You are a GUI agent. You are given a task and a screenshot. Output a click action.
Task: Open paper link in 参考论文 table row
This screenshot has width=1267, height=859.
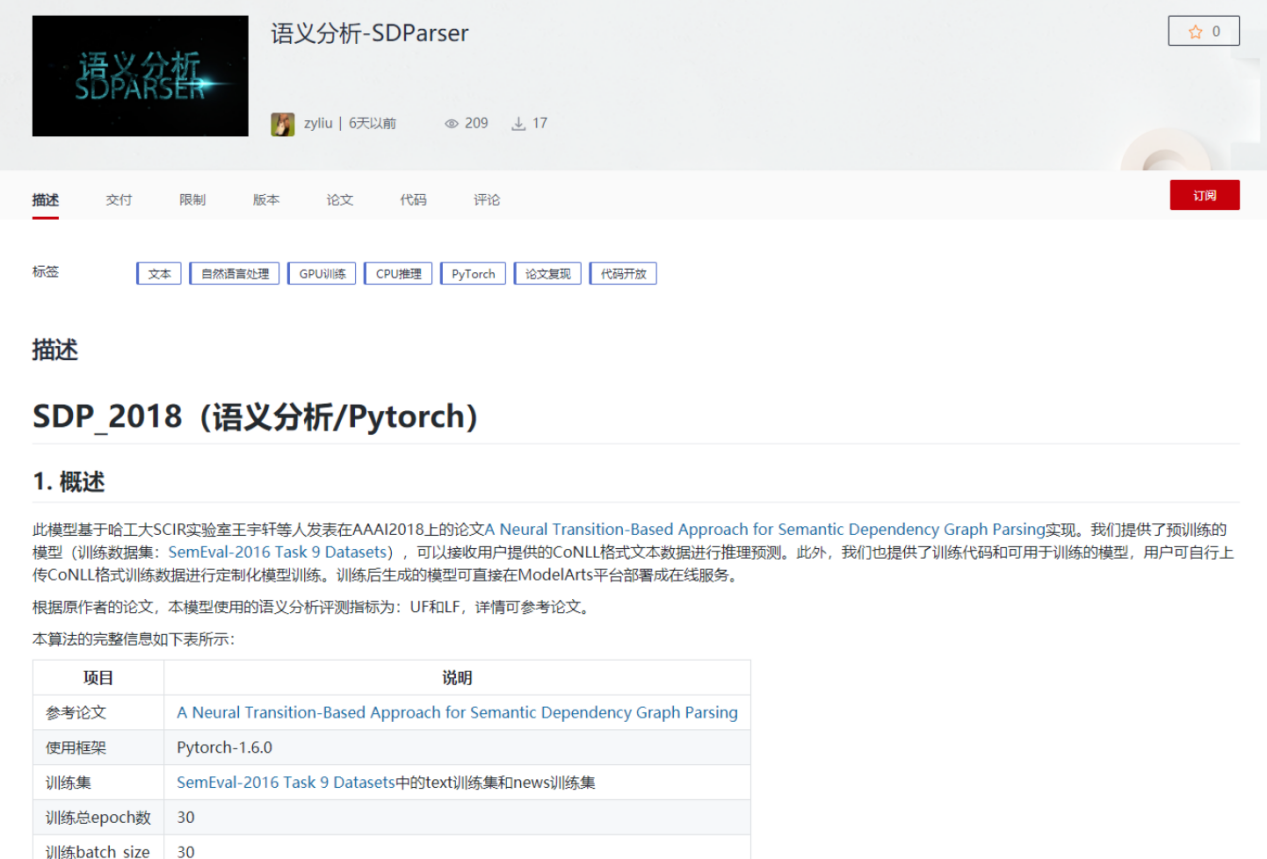(457, 713)
